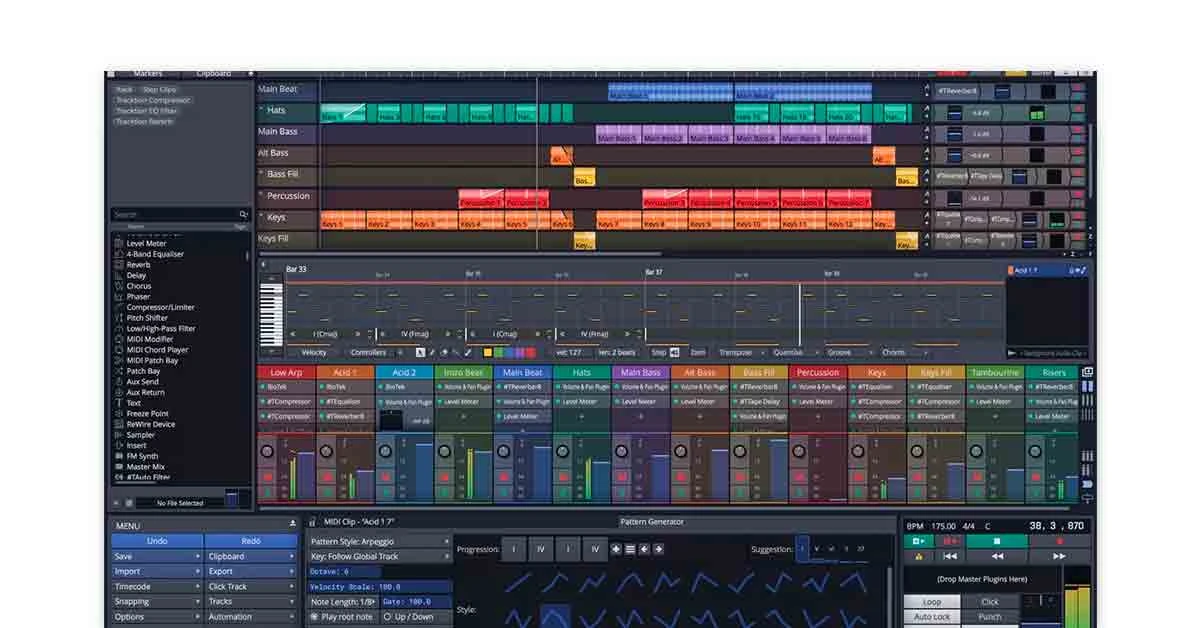Open the Pattern Style: Arpeggio dropdown
The height and width of the screenshot is (628, 1200).
point(353,539)
